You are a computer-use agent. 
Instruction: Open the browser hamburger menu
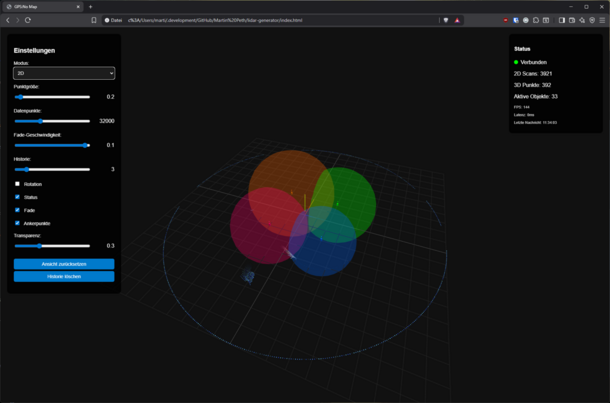602,20
